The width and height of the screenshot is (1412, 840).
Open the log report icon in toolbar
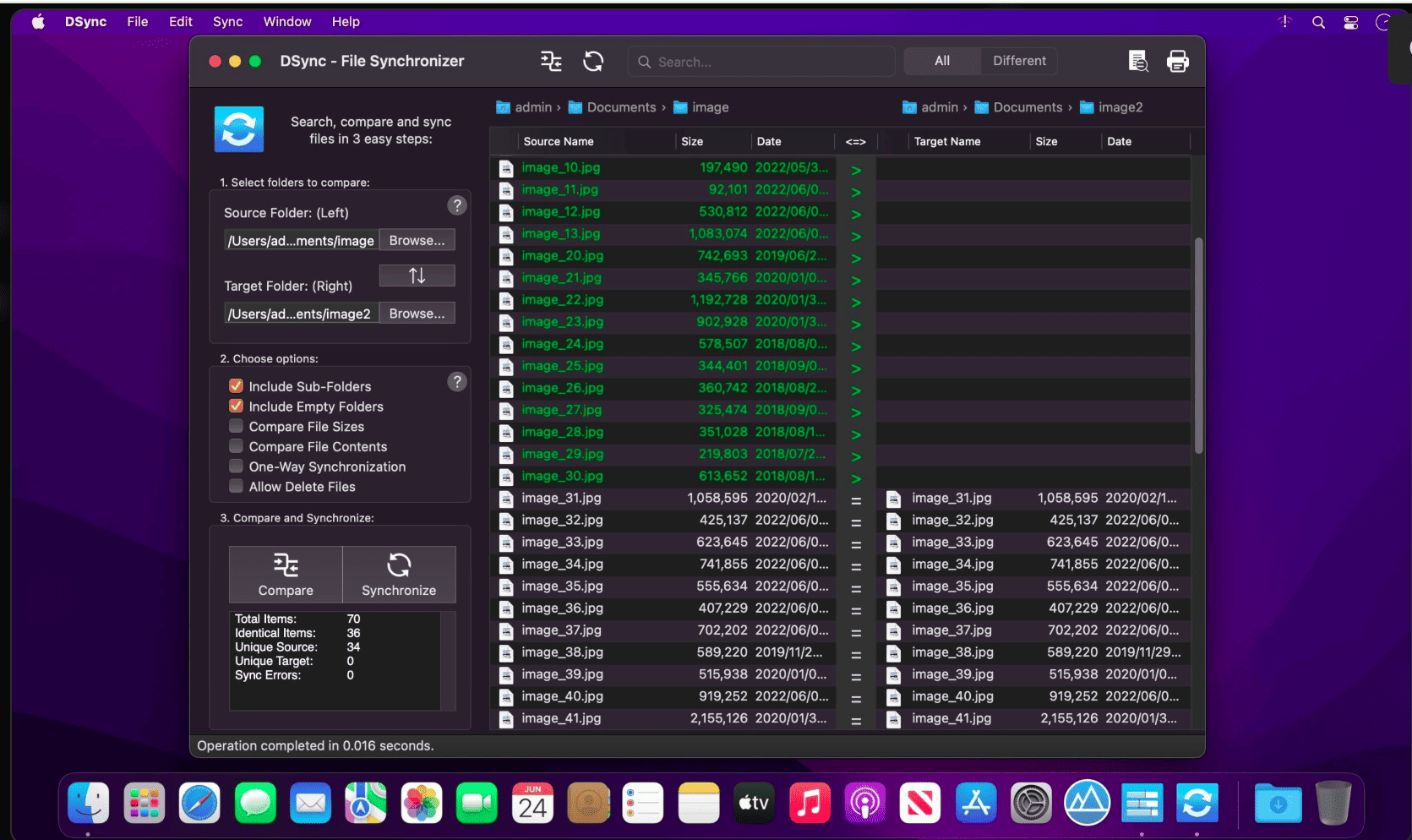[1137, 61]
